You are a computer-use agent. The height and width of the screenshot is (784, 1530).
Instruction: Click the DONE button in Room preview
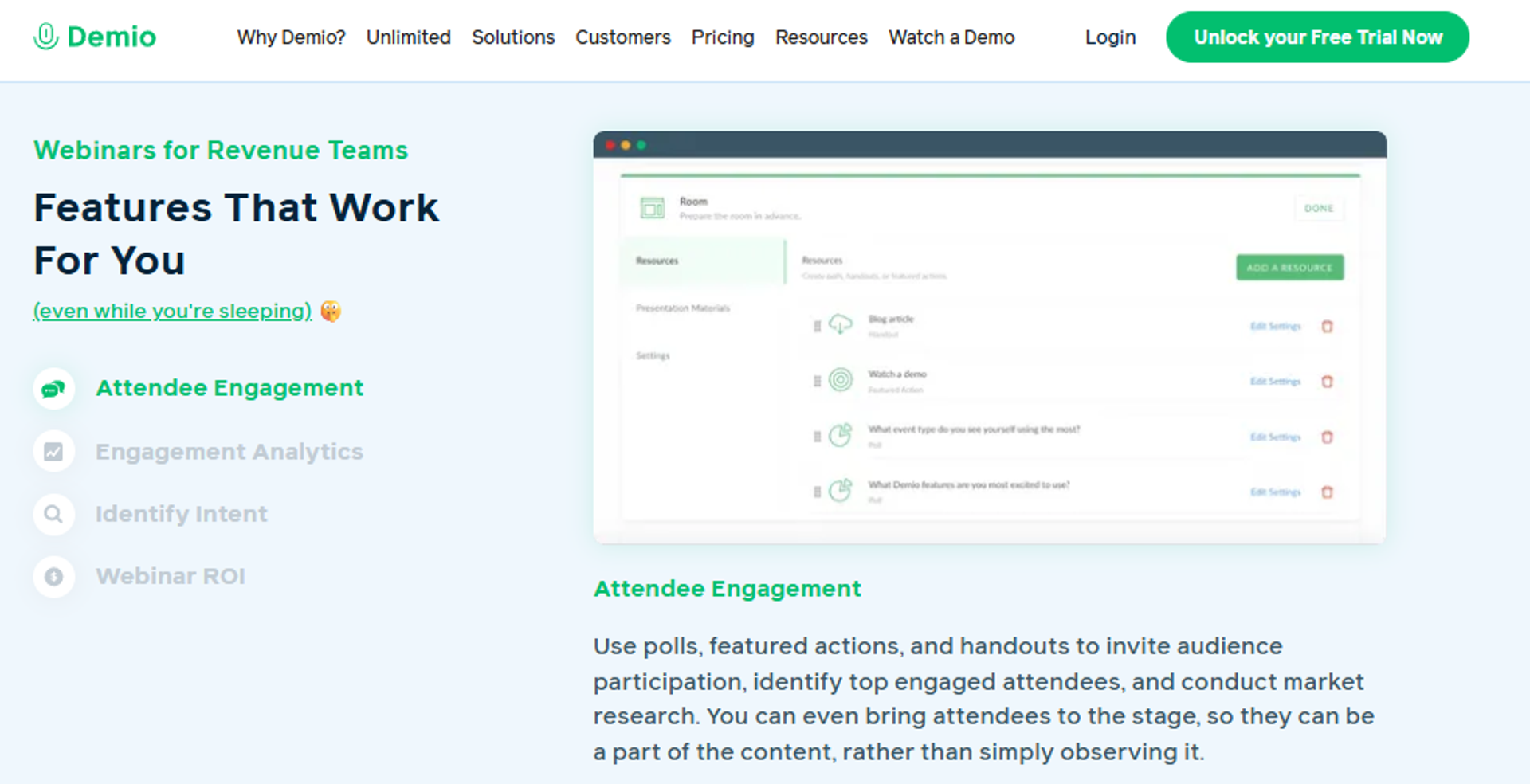[1319, 208]
